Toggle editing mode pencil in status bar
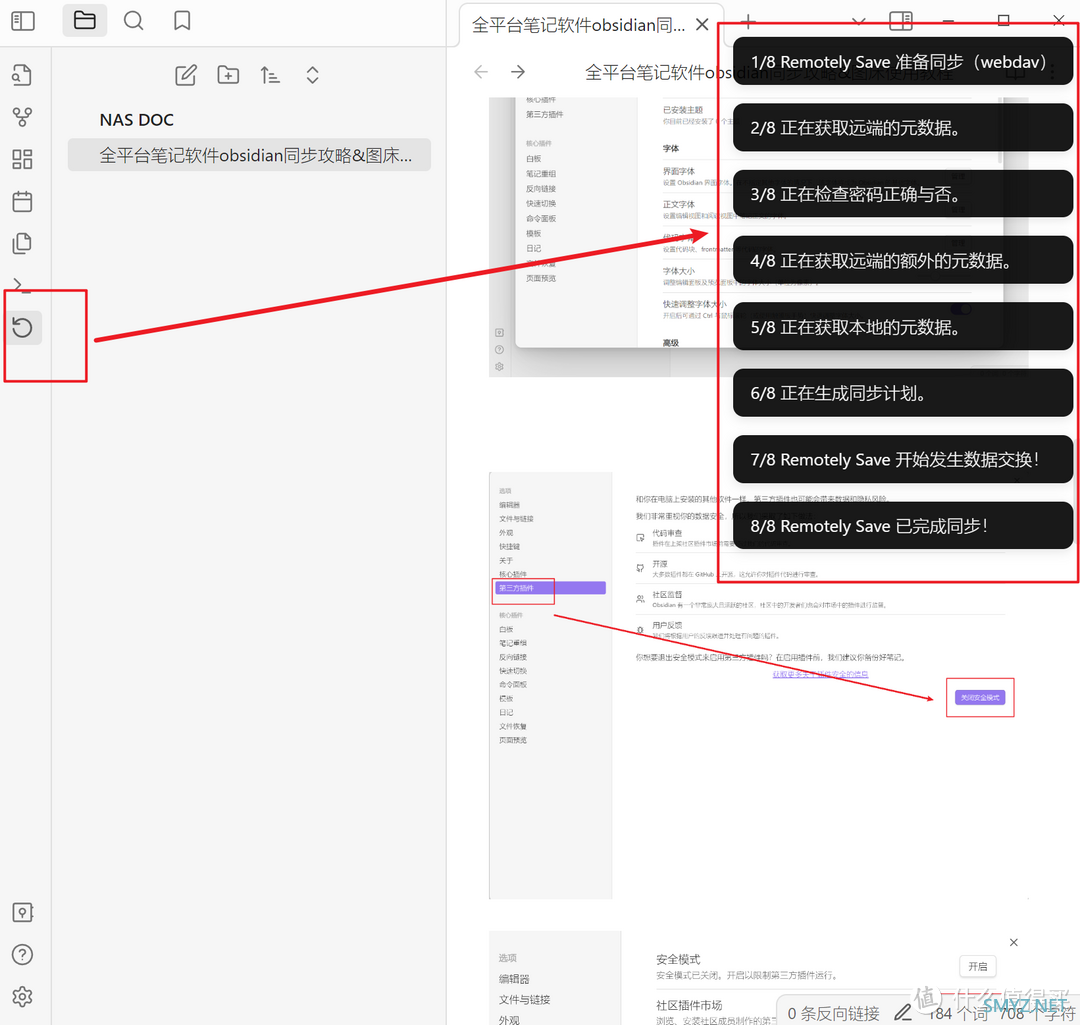 903,1013
